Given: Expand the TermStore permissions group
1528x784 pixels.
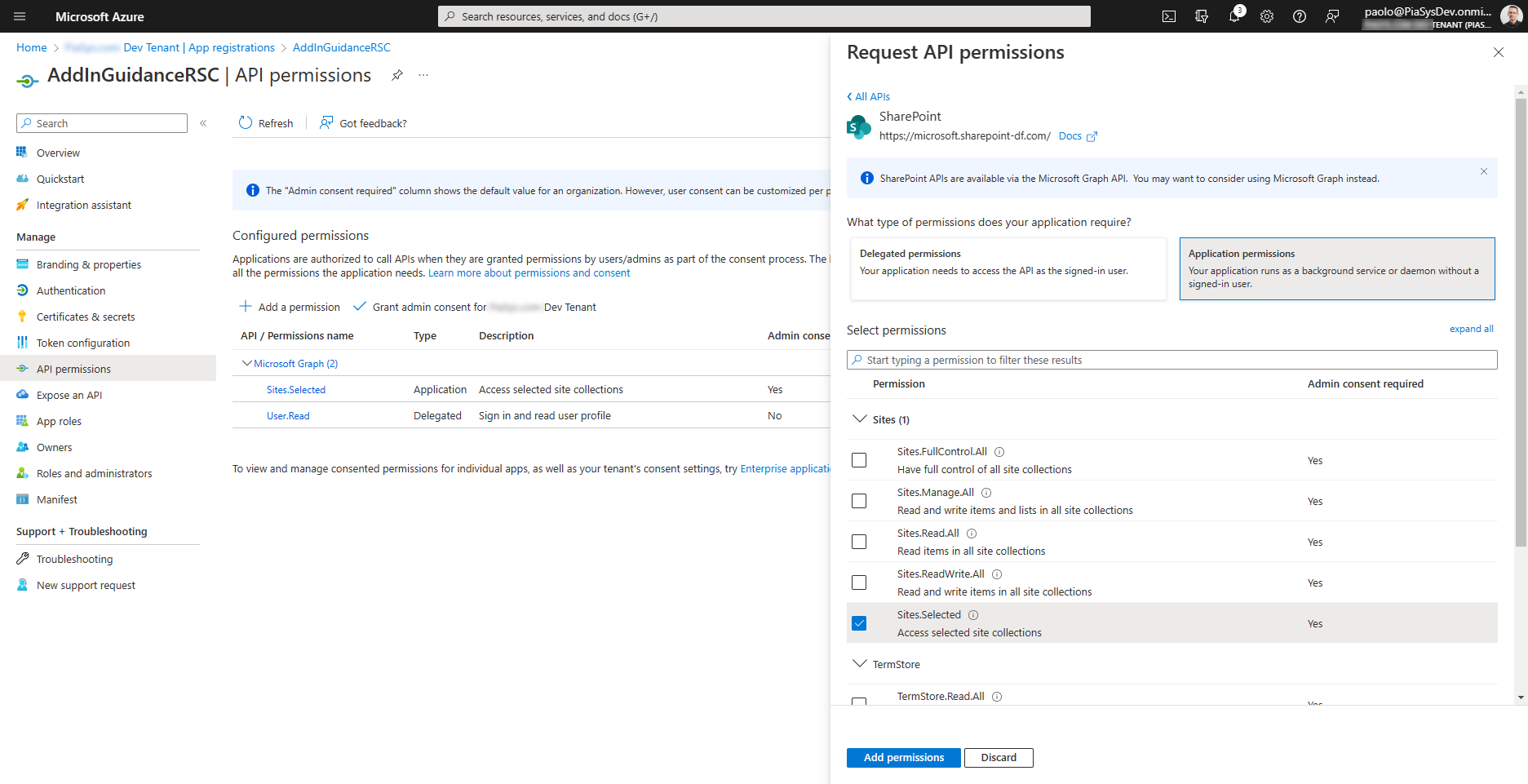Looking at the screenshot, I should (860, 663).
